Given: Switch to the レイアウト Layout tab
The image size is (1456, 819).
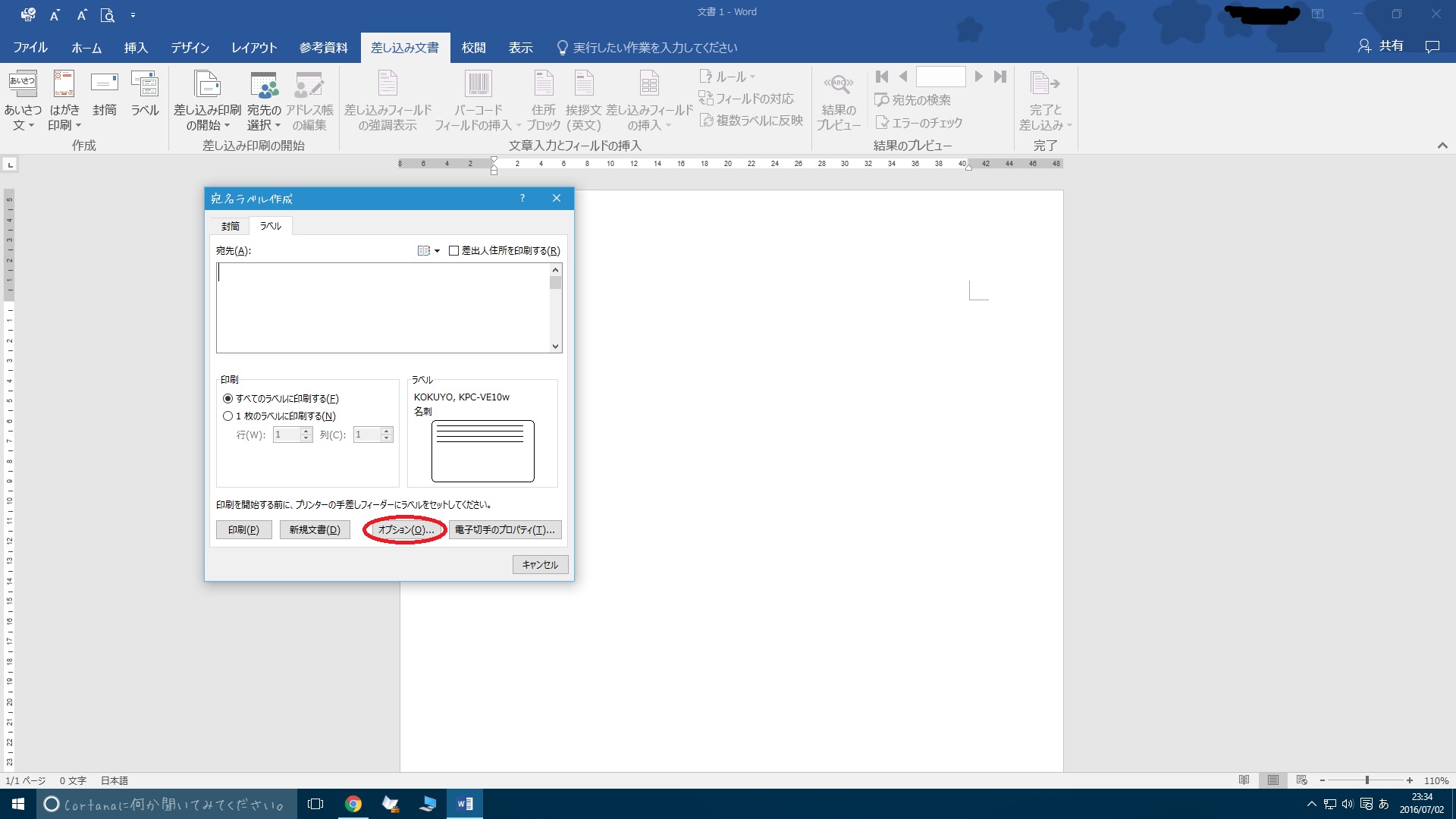Looking at the screenshot, I should (x=254, y=48).
